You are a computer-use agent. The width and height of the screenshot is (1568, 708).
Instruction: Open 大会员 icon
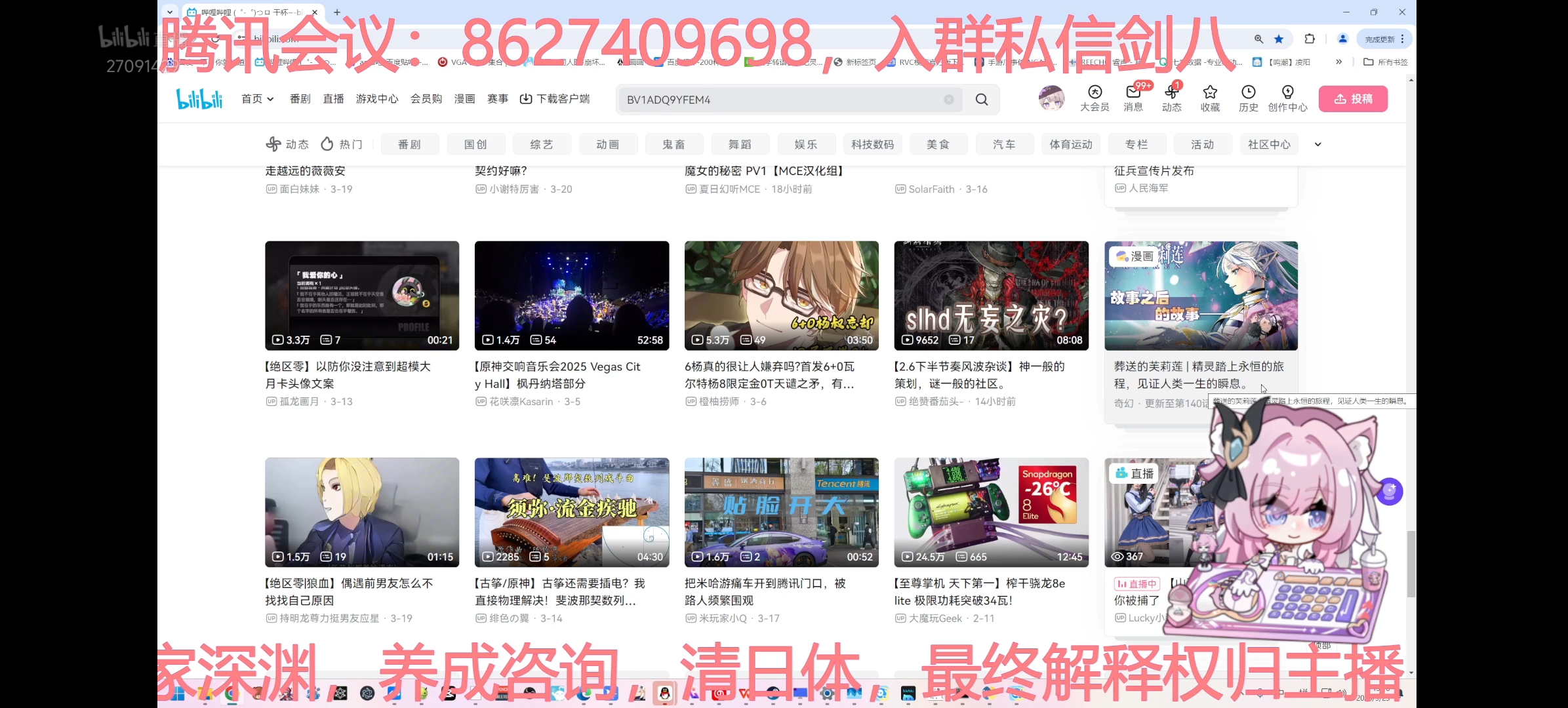1095,98
